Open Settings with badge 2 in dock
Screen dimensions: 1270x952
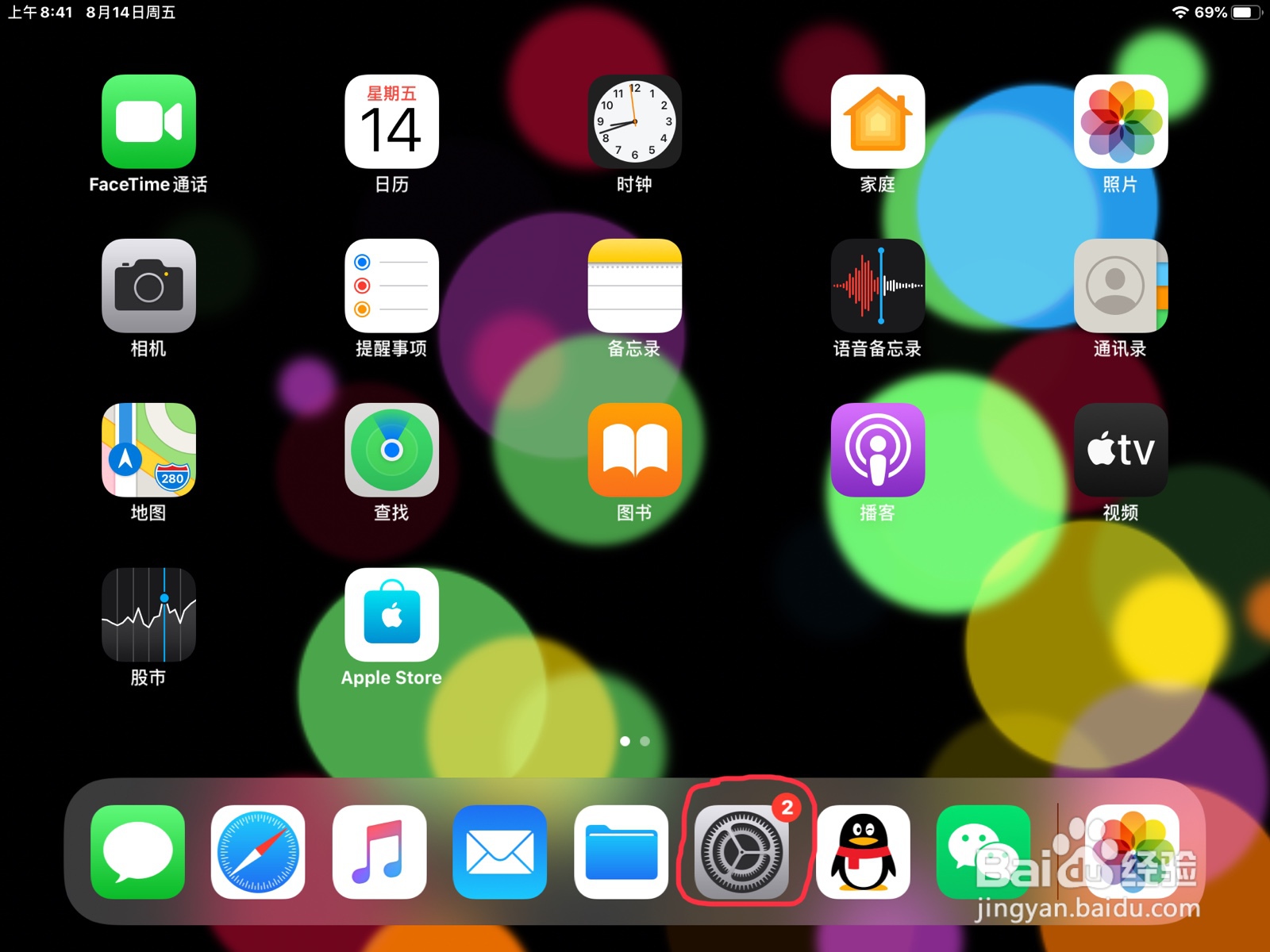click(x=741, y=852)
